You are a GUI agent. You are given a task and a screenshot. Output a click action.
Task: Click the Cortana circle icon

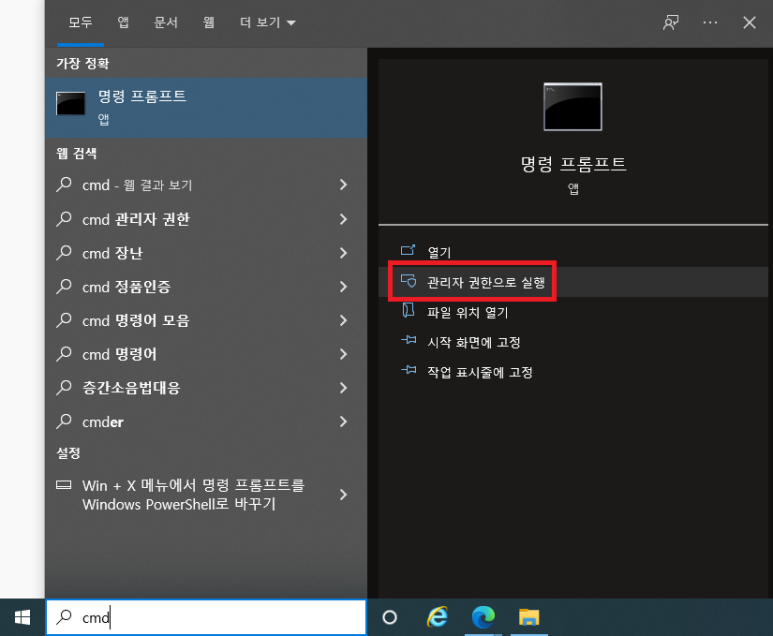389,617
